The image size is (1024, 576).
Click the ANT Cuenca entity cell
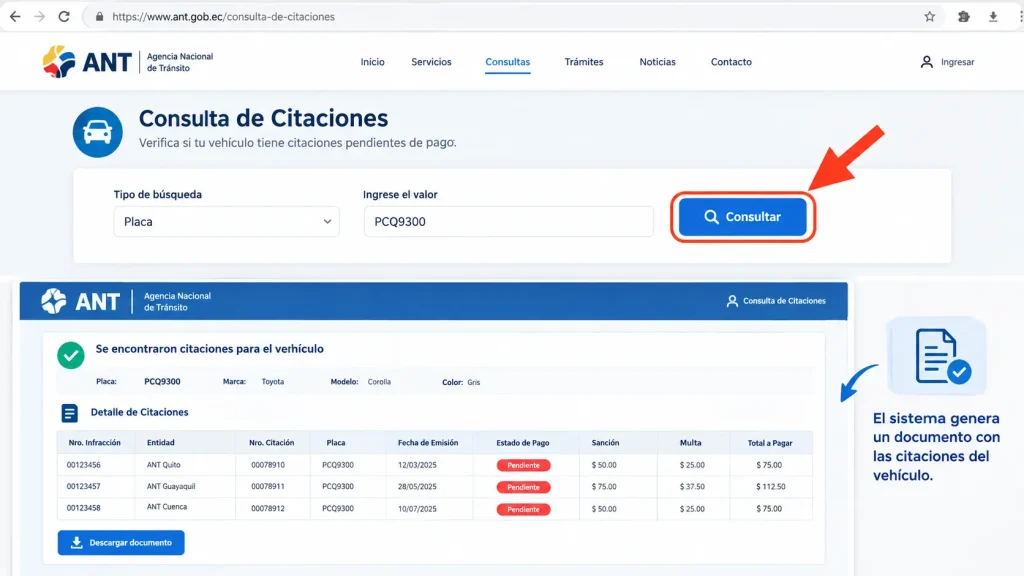(x=167, y=507)
